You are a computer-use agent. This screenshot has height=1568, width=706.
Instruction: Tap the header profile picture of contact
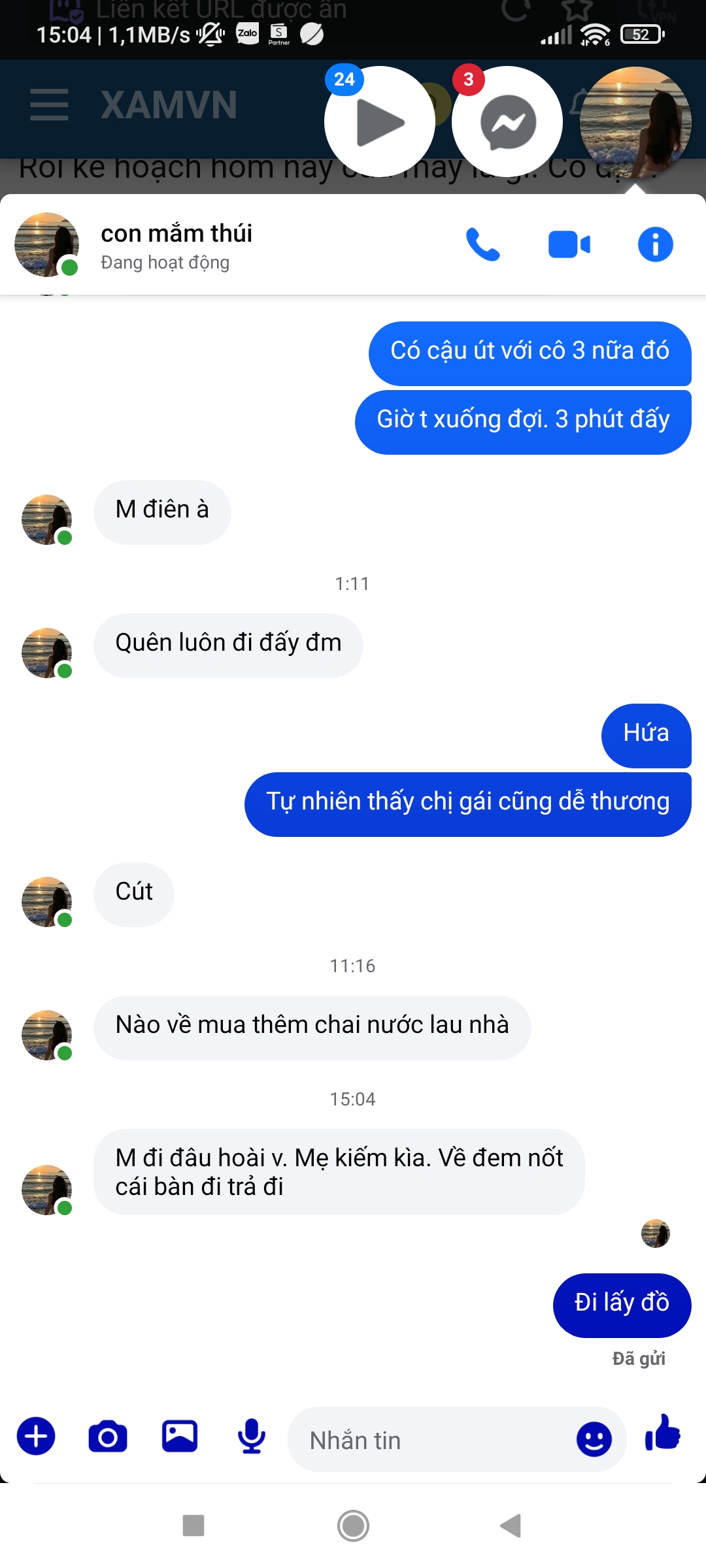coord(46,245)
